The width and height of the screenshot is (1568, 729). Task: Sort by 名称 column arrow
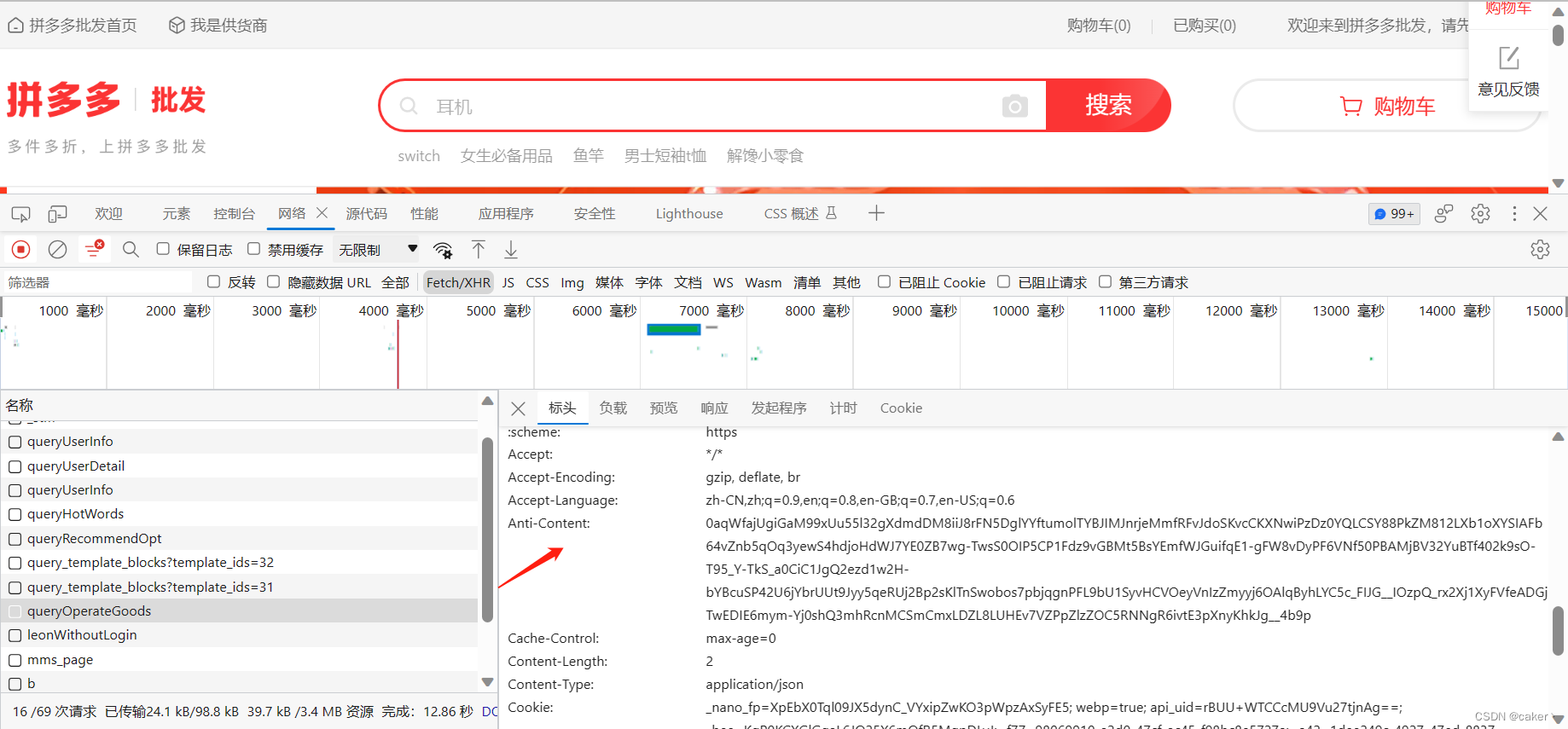487,401
